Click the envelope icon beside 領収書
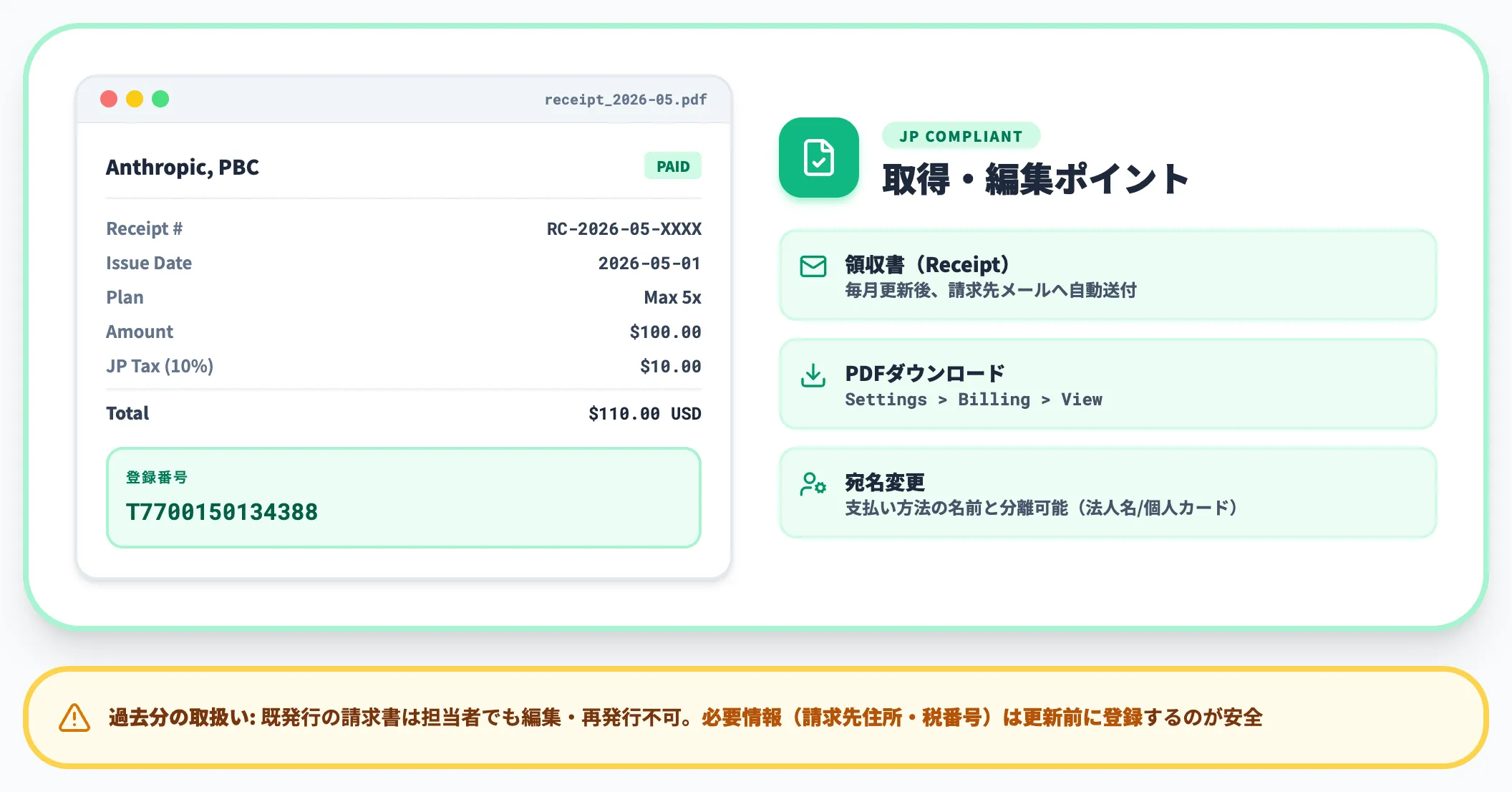The width and height of the screenshot is (1512, 792). tap(813, 266)
